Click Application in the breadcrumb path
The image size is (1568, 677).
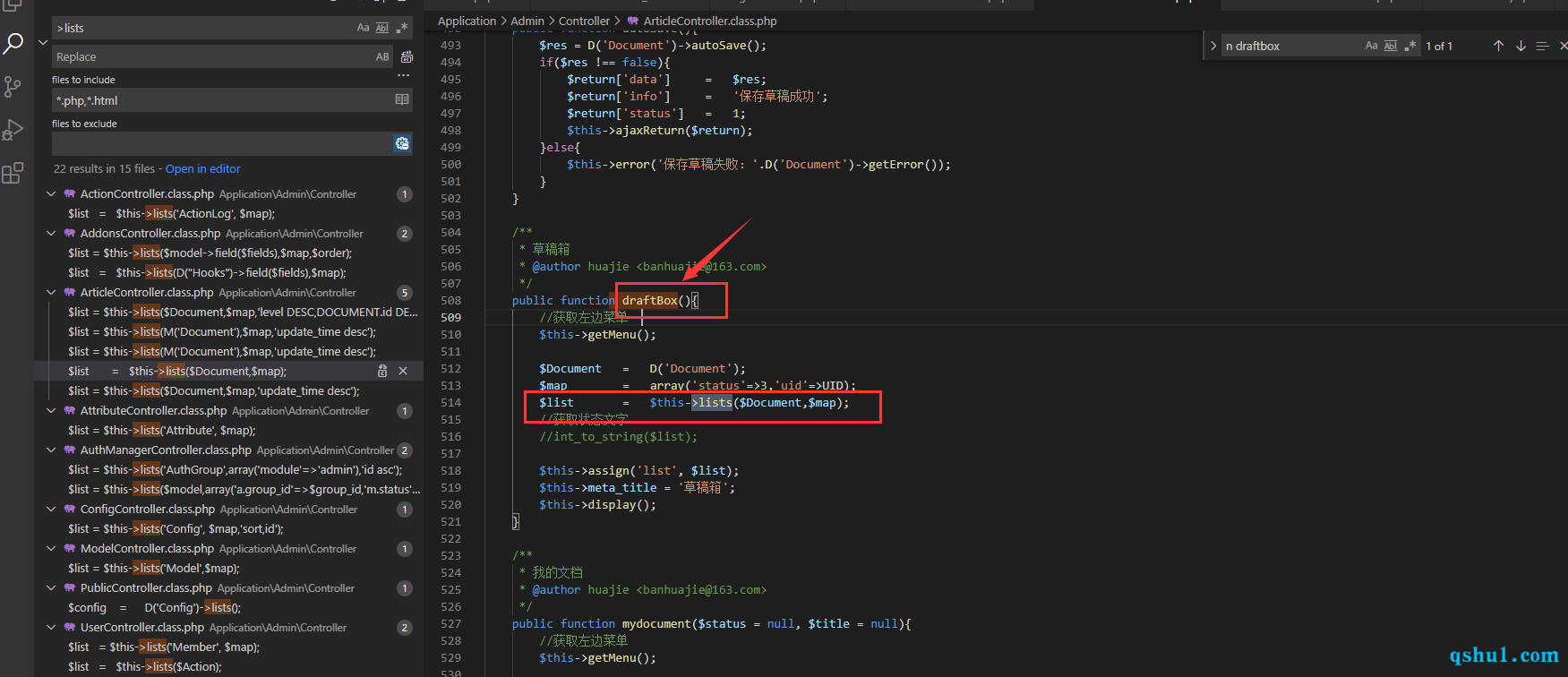tap(467, 21)
